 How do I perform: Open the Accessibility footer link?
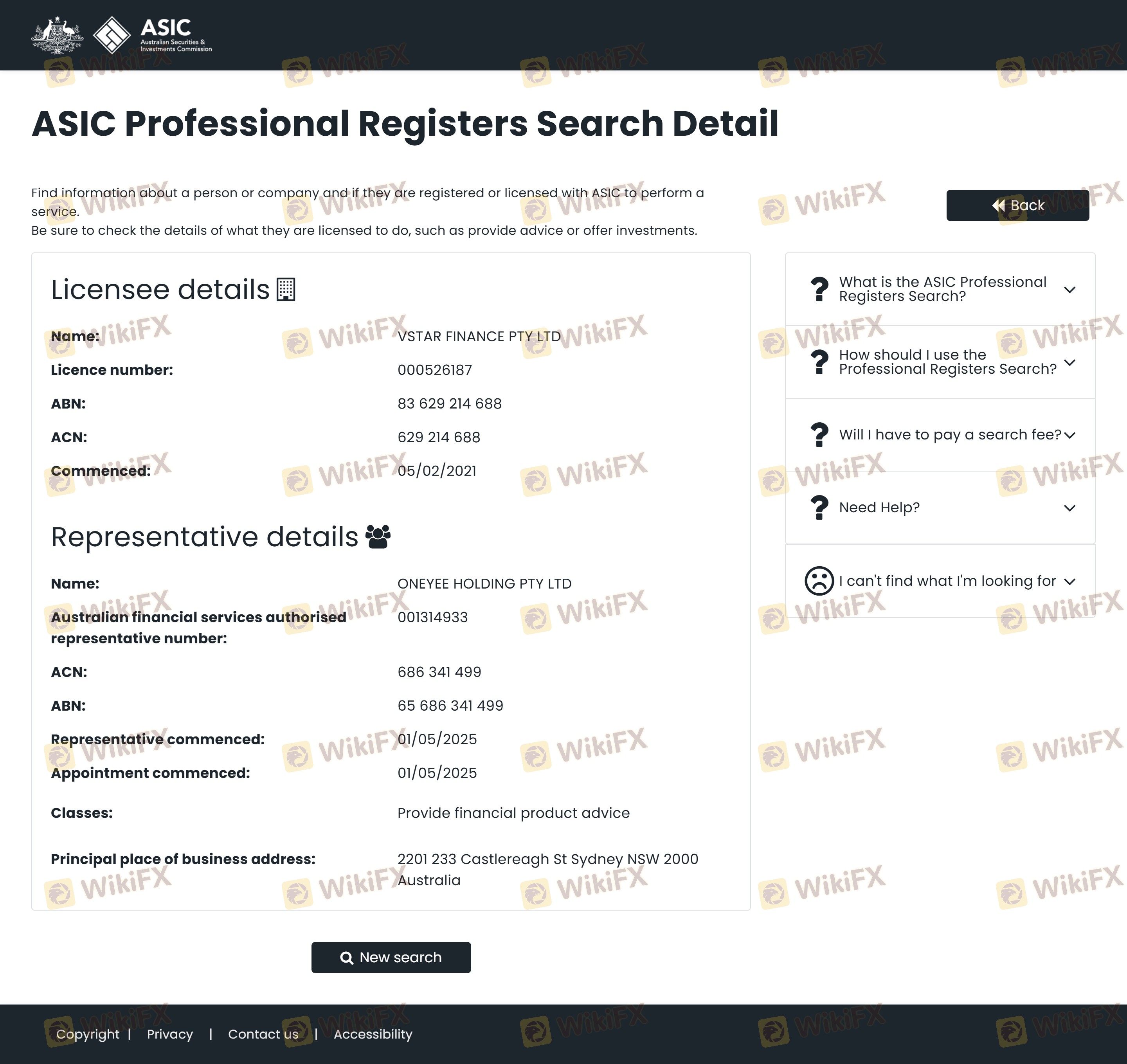[x=373, y=1034]
